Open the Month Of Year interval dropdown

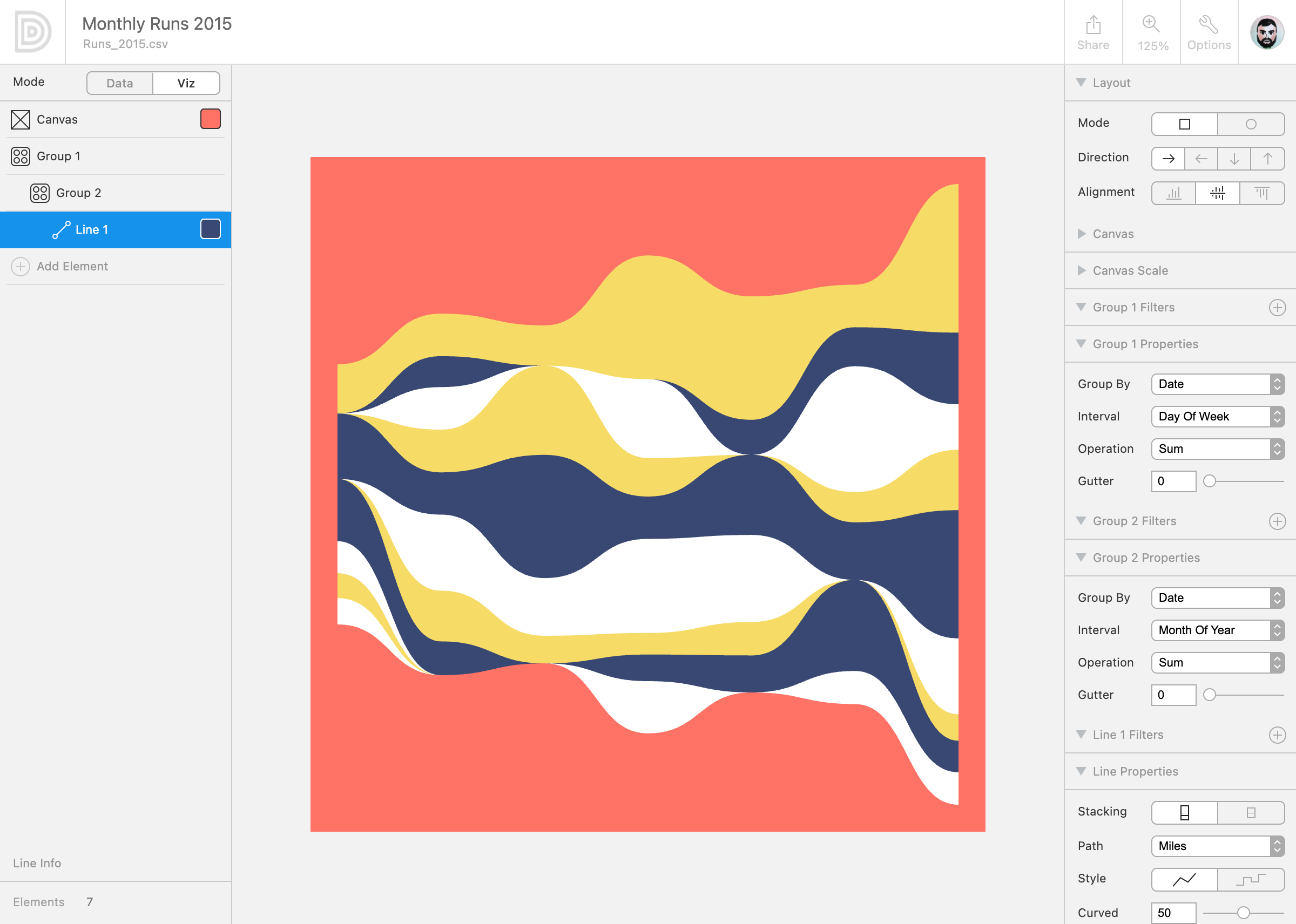[x=1218, y=630]
